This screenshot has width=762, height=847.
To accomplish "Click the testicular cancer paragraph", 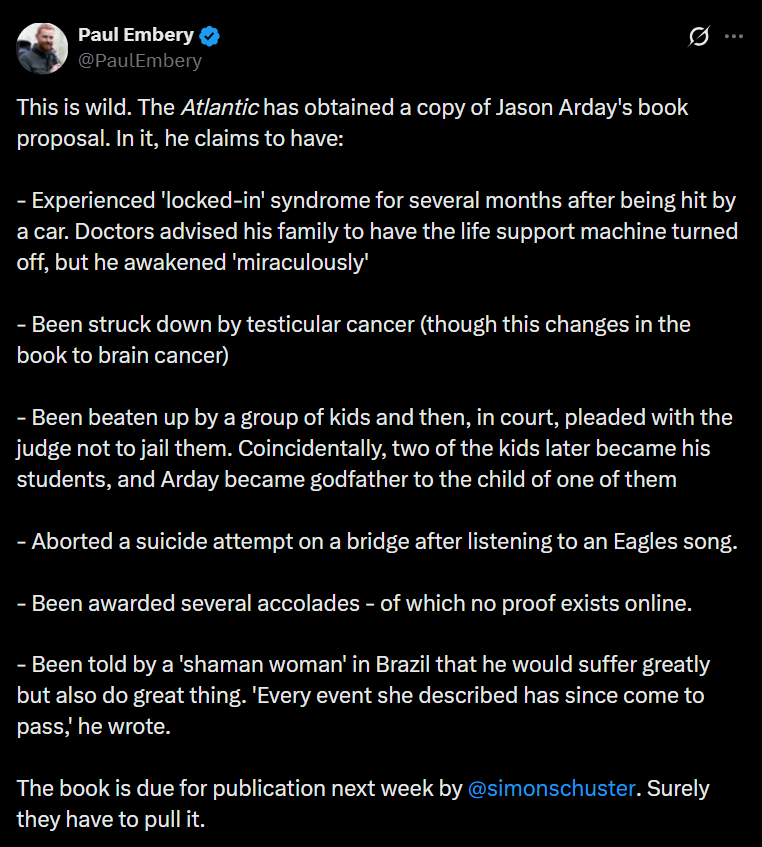I will point(354,340).
